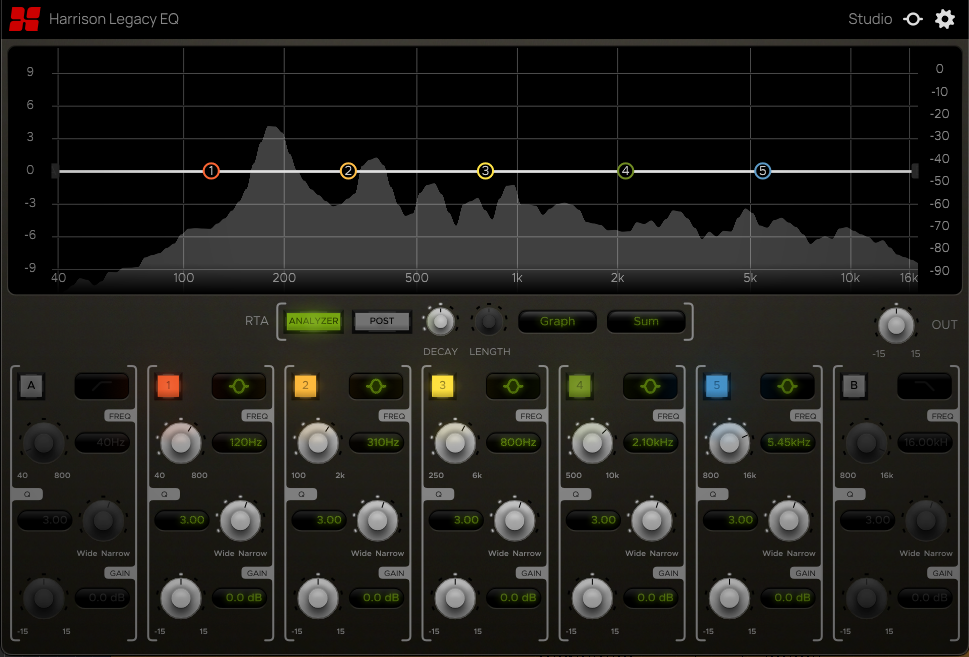Click band B frequency knob
Viewport: 969px width, 657px height.
click(x=866, y=443)
